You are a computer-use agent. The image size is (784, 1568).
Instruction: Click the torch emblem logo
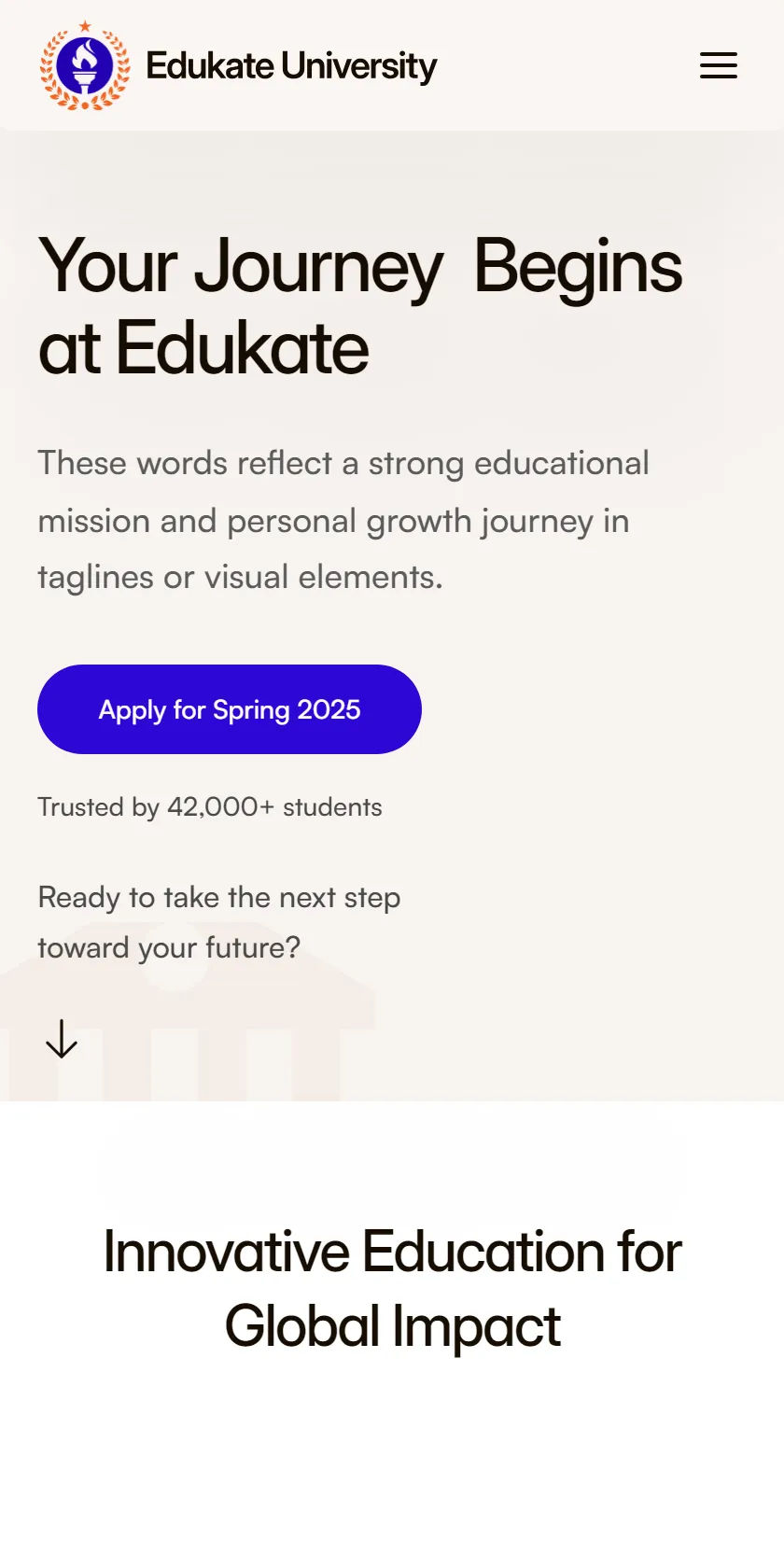[x=85, y=66]
